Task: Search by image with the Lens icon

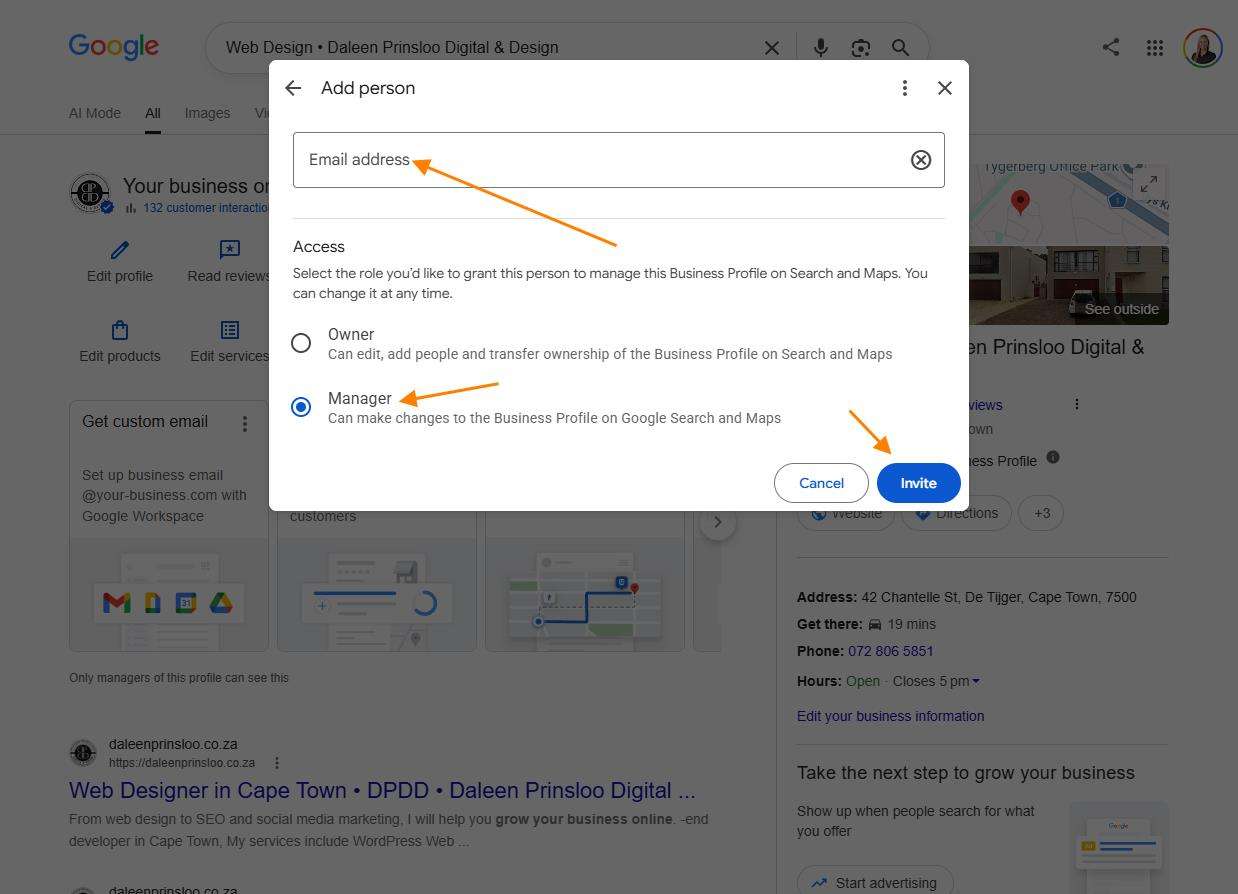Action: pyautogui.click(x=861, y=48)
